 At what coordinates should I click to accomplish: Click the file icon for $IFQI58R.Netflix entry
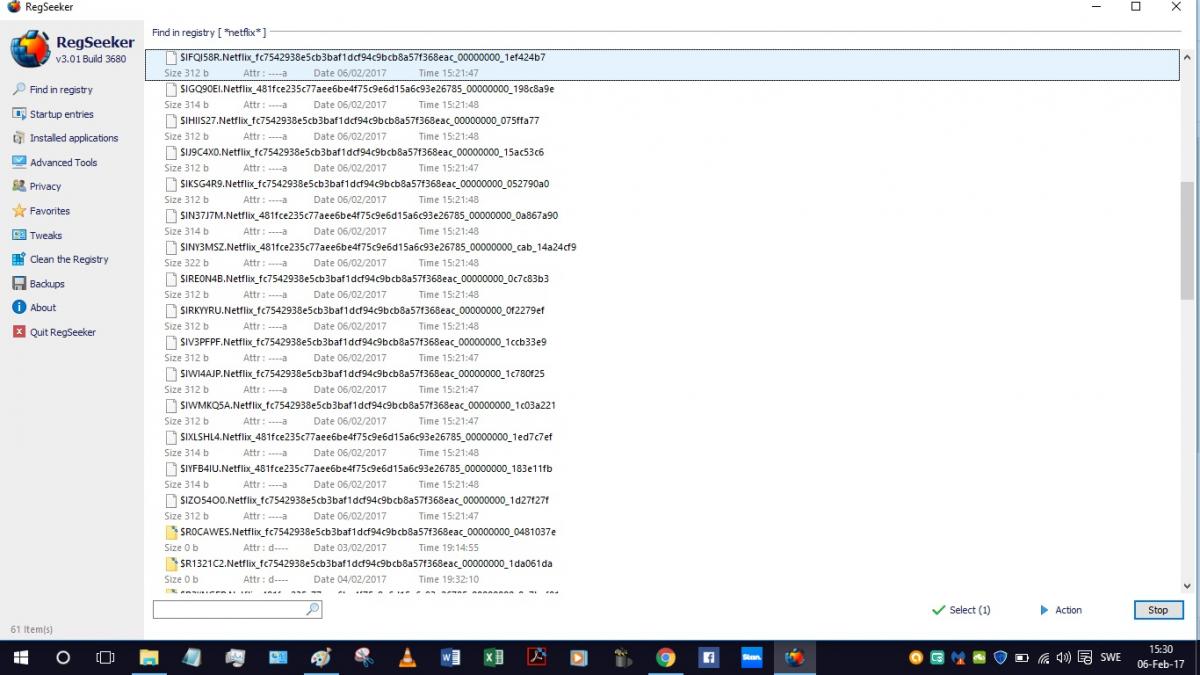171,58
